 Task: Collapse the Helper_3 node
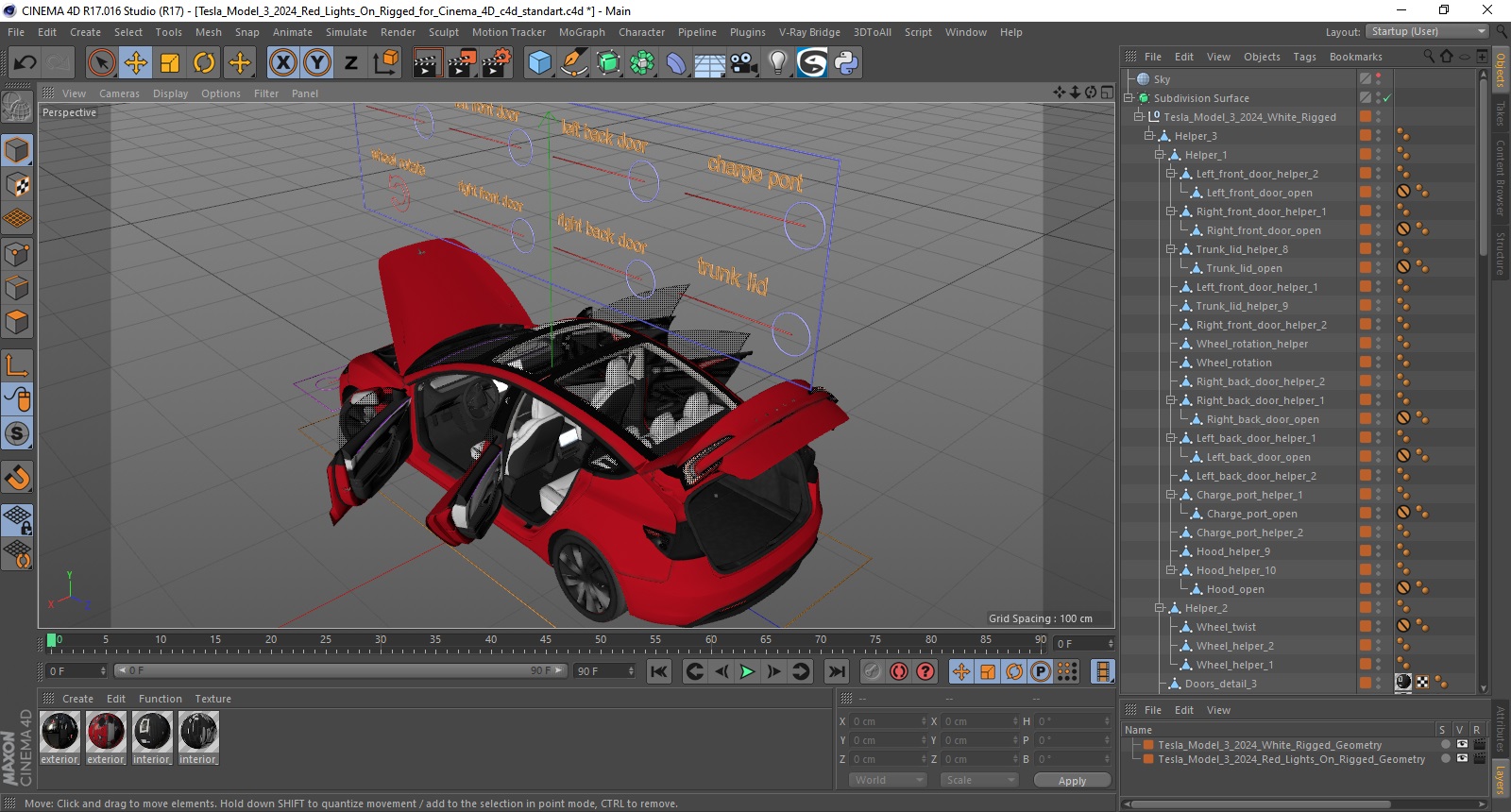click(1149, 136)
